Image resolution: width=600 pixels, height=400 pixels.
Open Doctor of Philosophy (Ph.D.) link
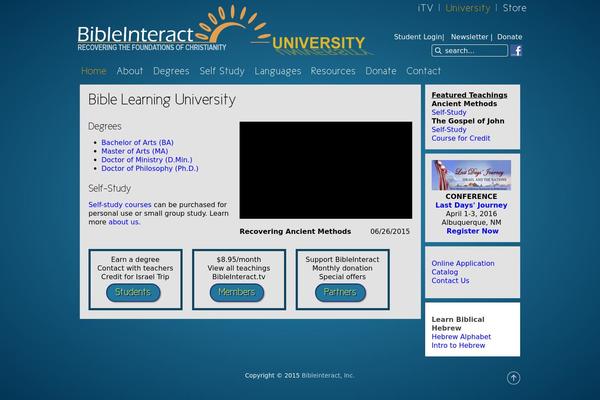[150, 168]
